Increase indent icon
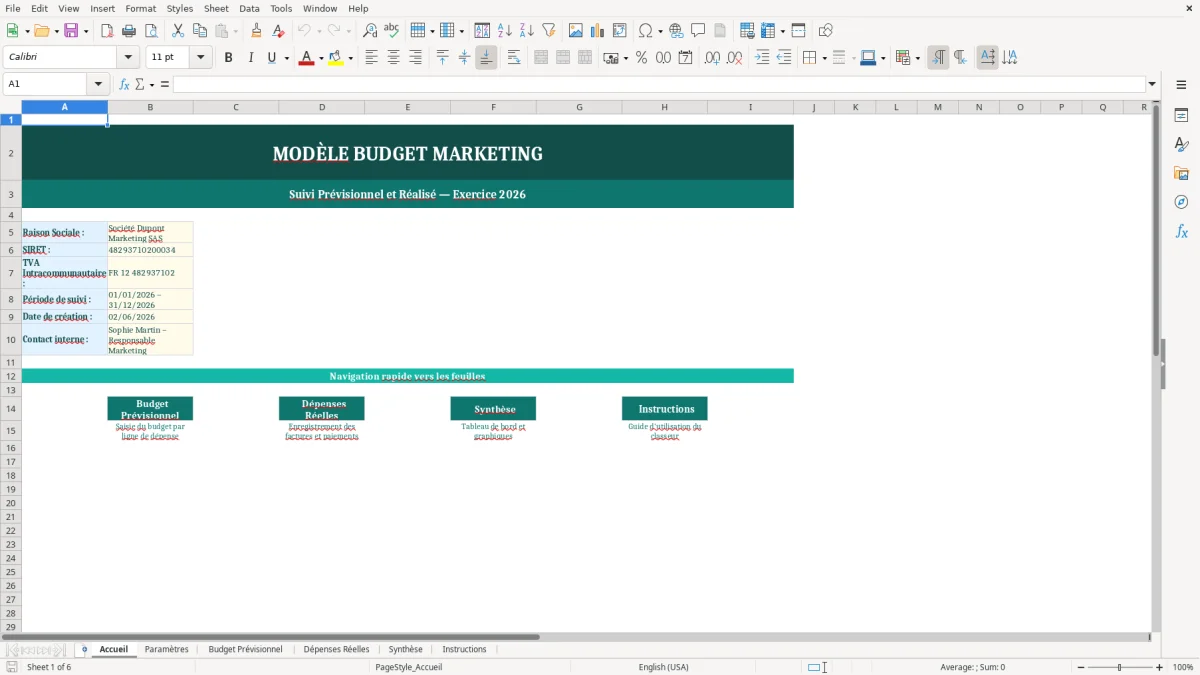This screenshot has height=675, width=1200. [x=762, y=58]
